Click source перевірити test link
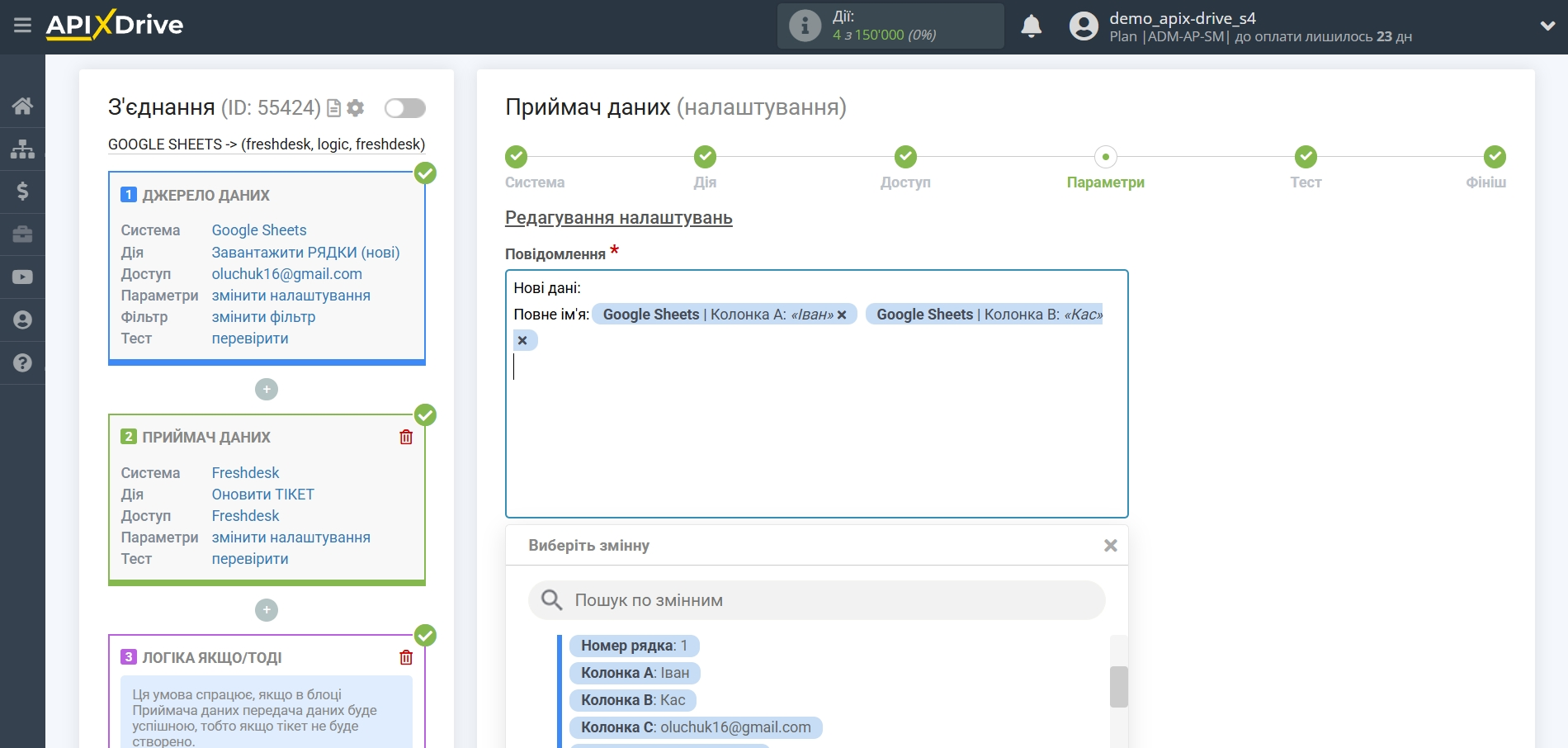This screenshot has width=1568, height=748. click(x=250, y=338)
